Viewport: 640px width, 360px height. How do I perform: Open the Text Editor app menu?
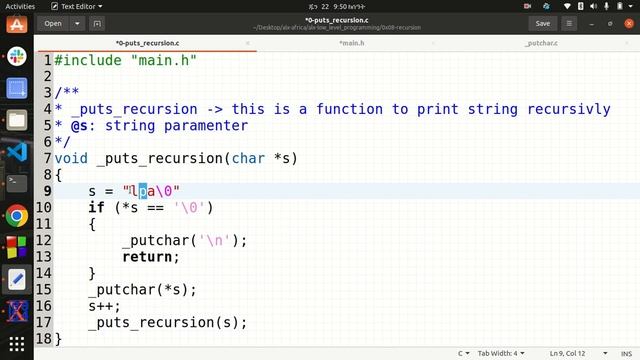click(x=77, y=6)
